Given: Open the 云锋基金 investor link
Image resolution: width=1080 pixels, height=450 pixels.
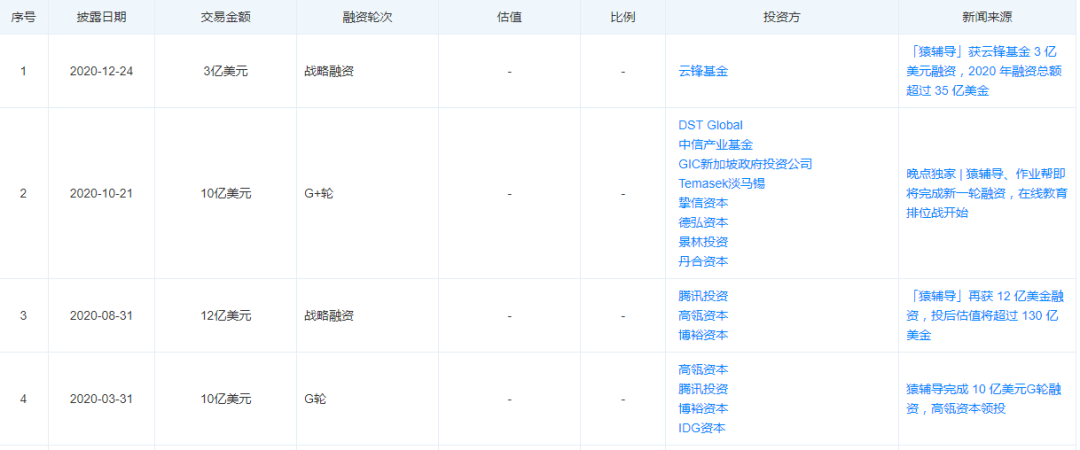Looking at the screenshot, I should click(x=703, y=71).
